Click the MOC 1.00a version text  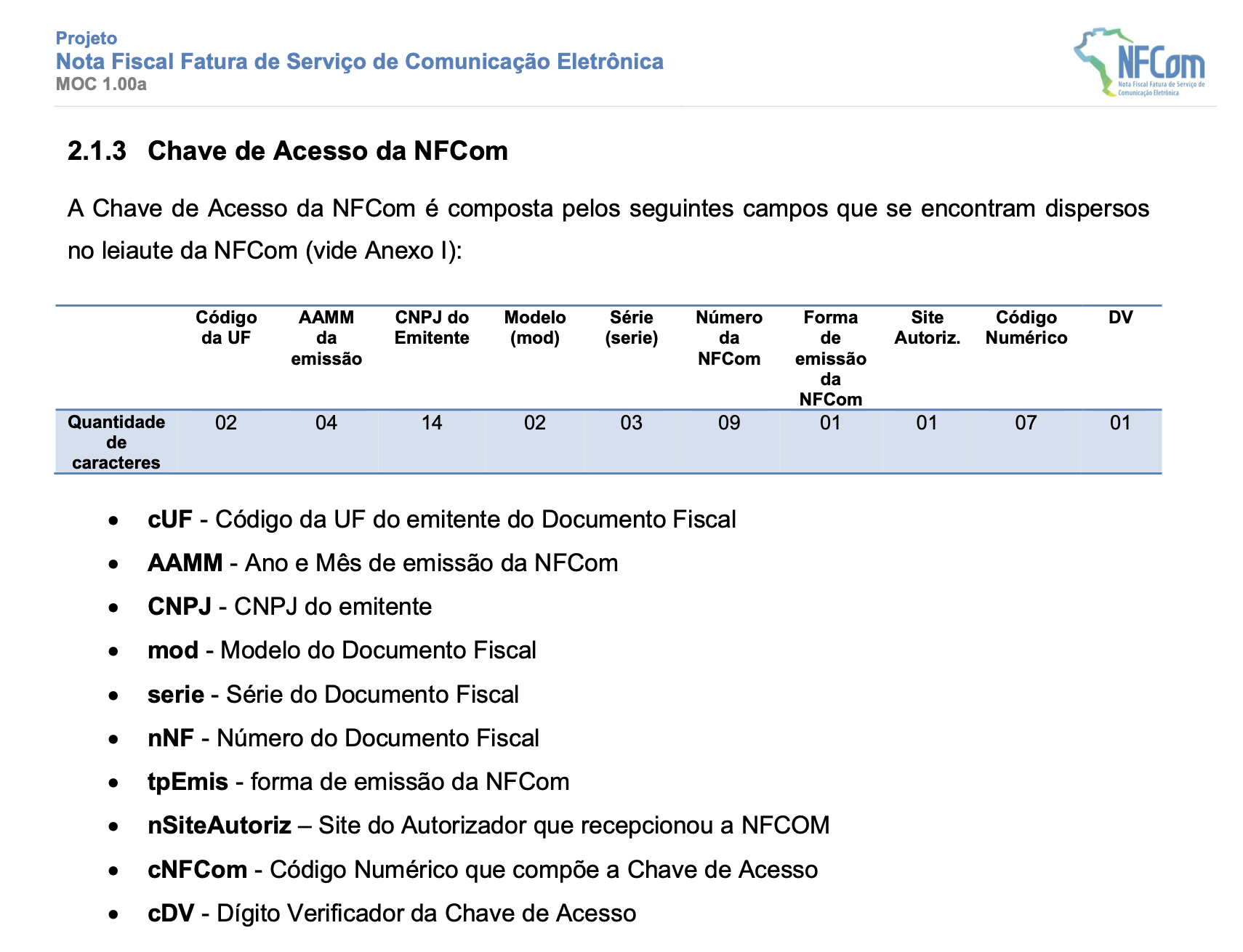[x=101, y=84]
